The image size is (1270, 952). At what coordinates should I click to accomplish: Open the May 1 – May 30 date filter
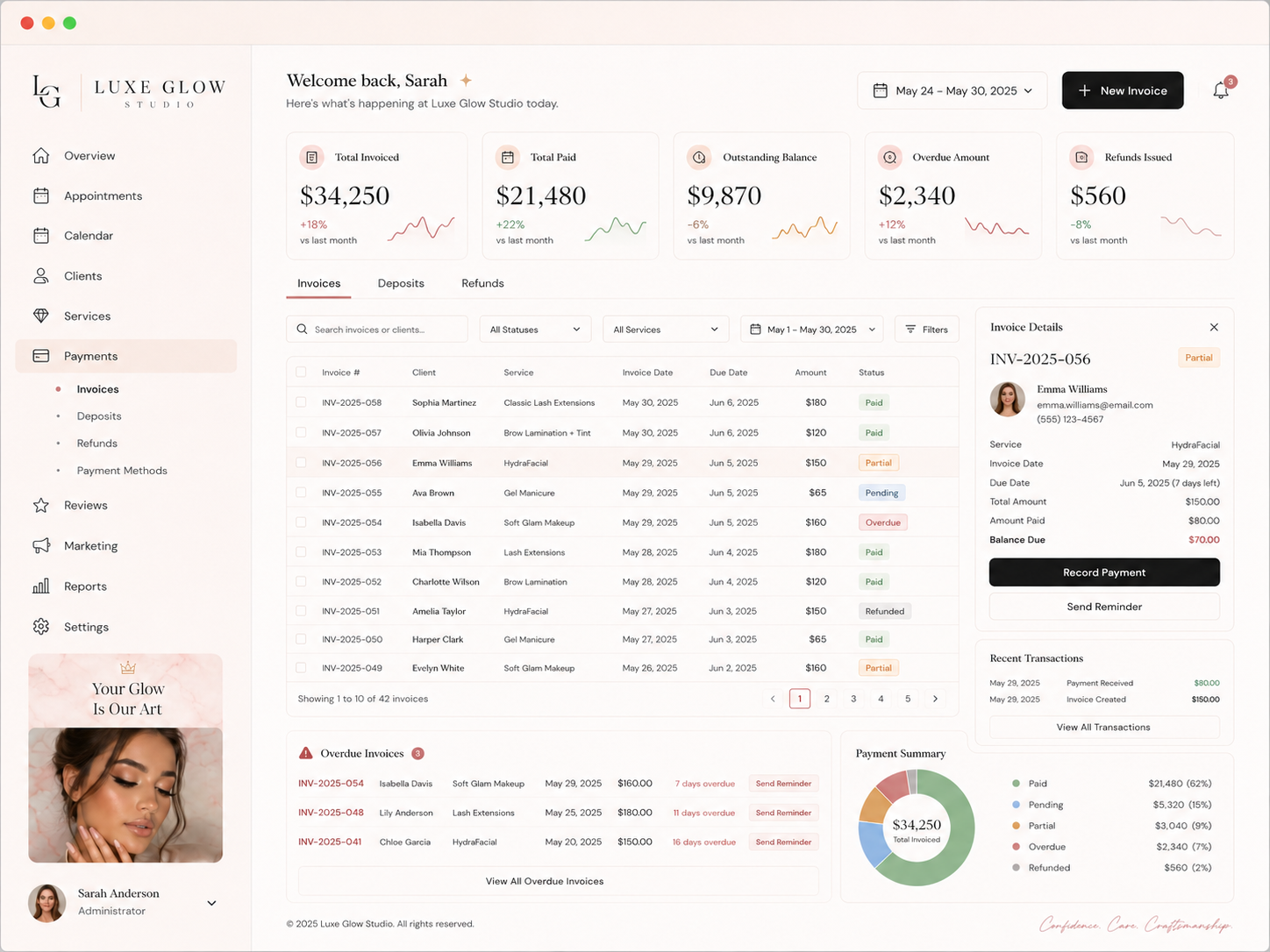(812, 330)
